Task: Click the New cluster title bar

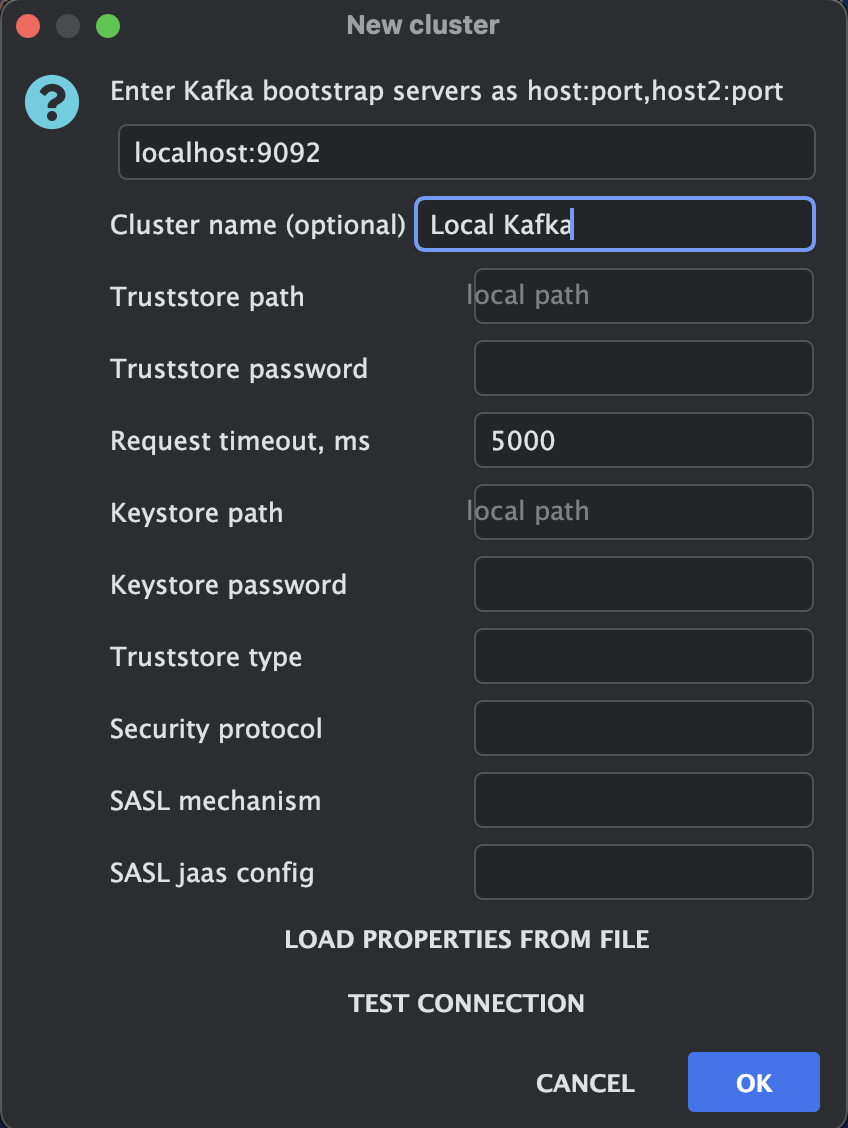Action: point(423,25)
